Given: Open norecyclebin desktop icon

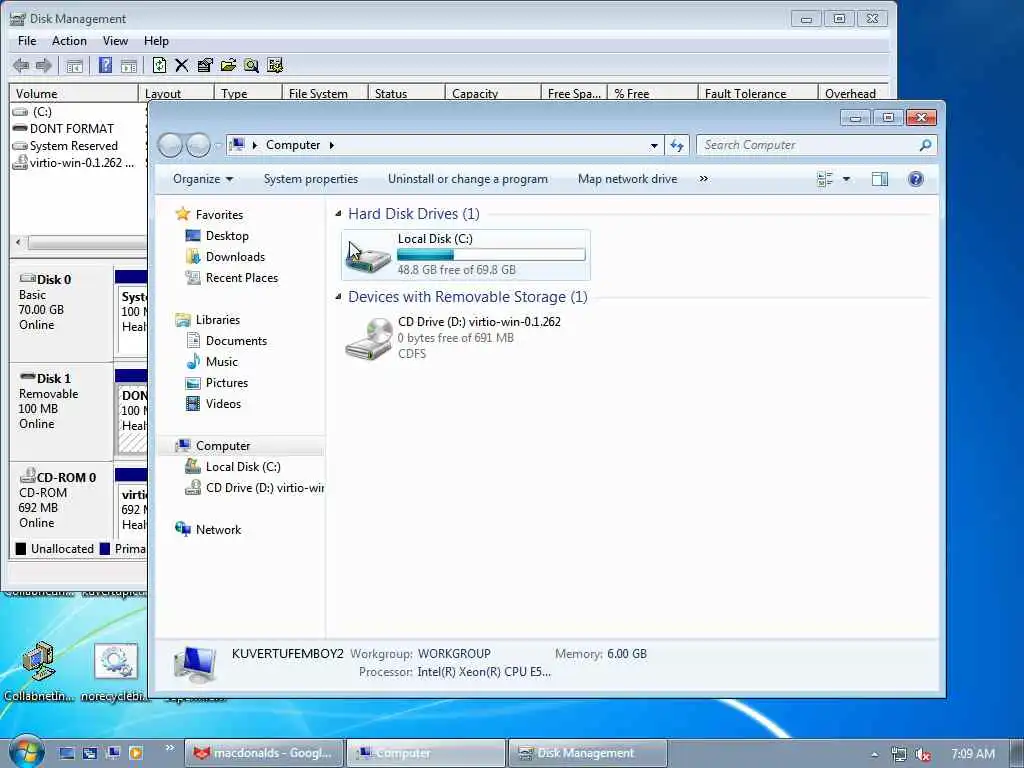Looking at the screenshot, I should coord(116,661).
